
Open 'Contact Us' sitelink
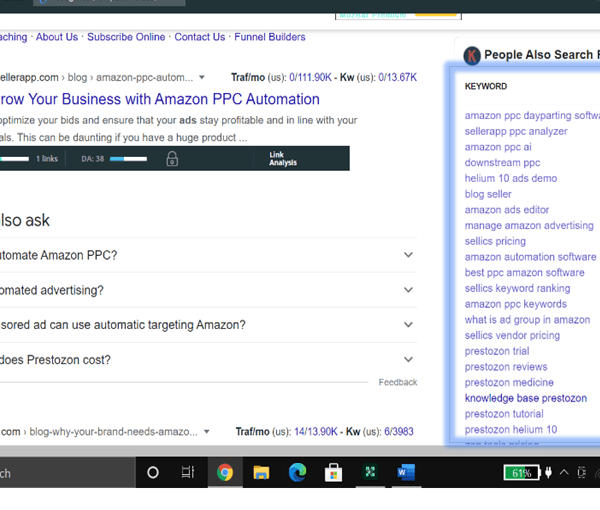pyautogui.click(x=200, y=37)
